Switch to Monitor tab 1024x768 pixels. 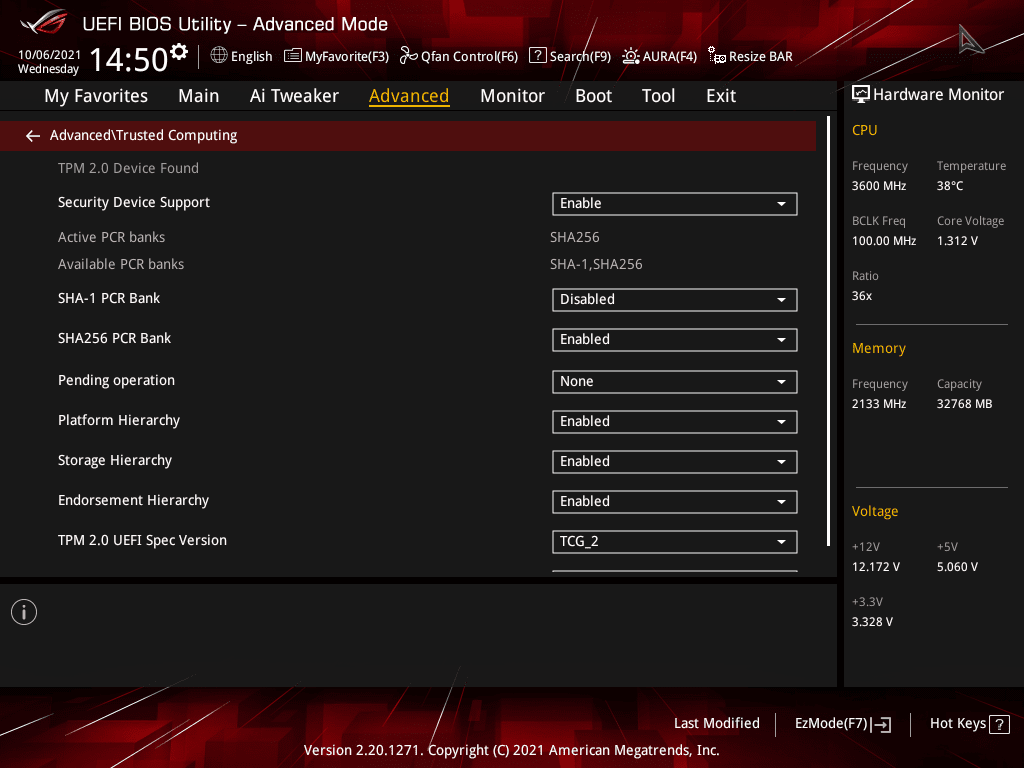[512, 96]
